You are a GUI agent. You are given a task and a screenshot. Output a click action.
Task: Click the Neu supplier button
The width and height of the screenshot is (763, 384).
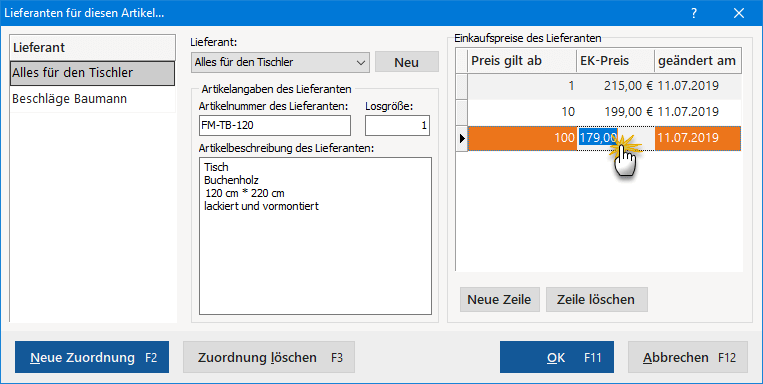[407, 62]
